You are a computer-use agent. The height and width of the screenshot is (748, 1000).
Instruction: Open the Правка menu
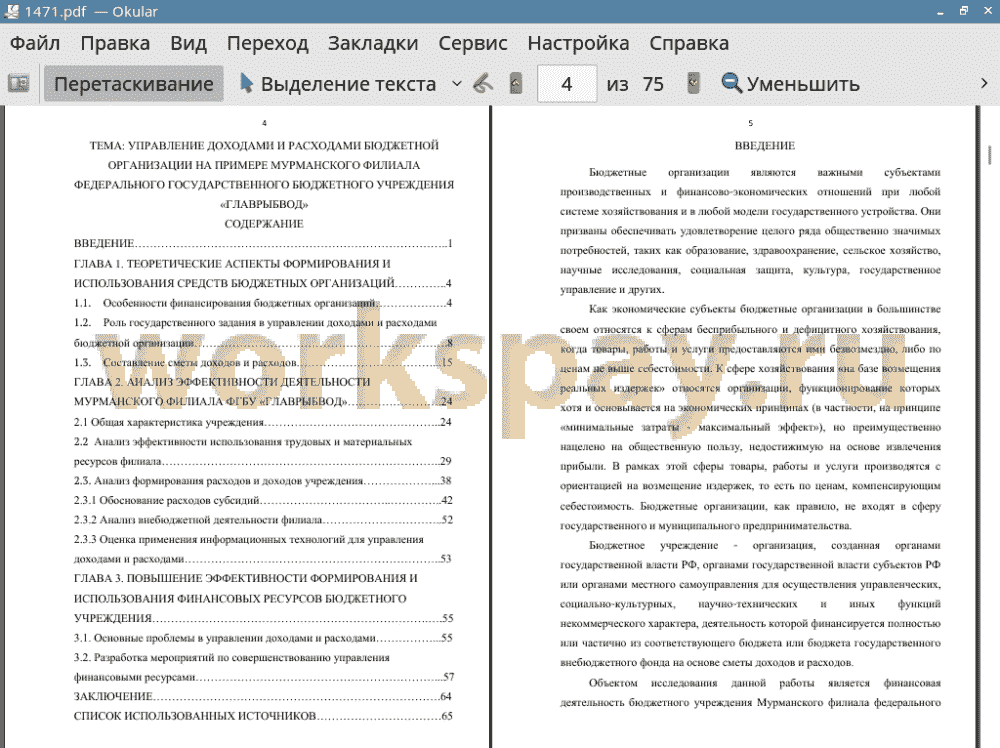coord(115,43)
